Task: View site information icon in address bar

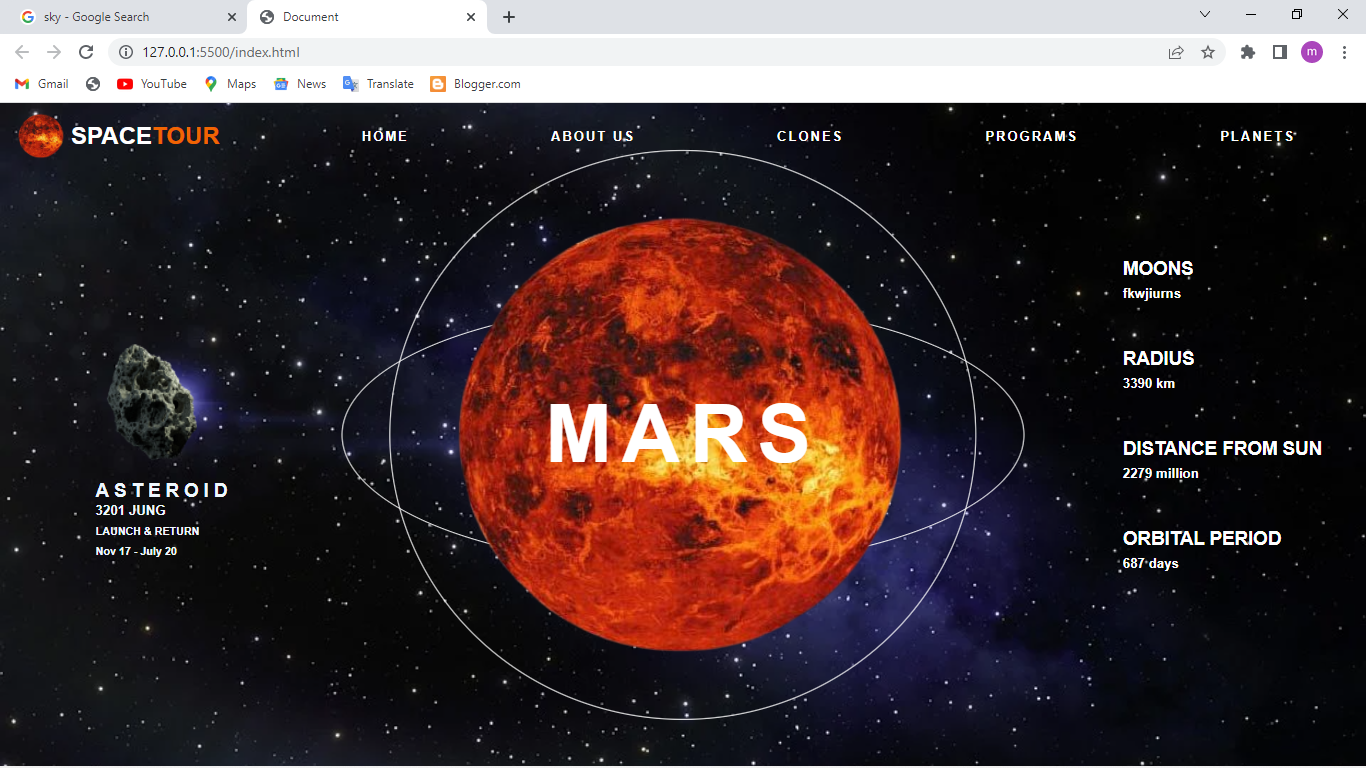Action: 126,52
